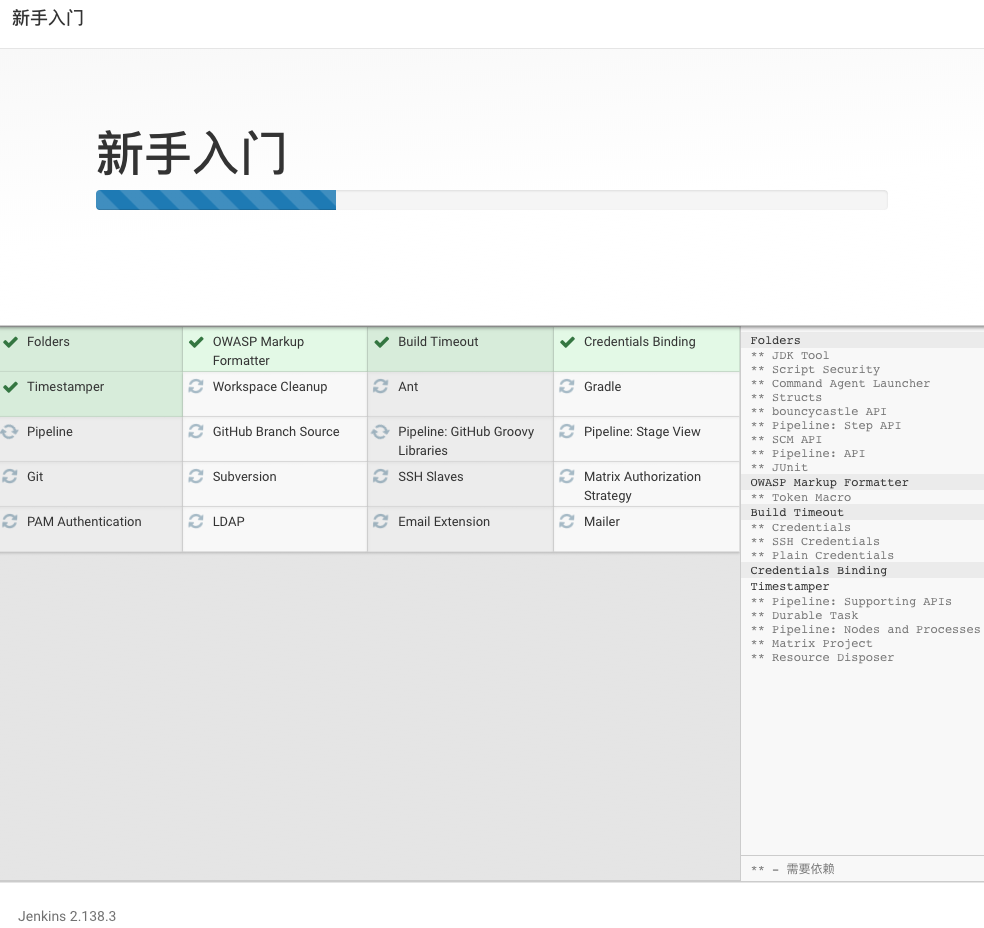
Task: Select the SSH Slaves plugin label
Action: 430,477
